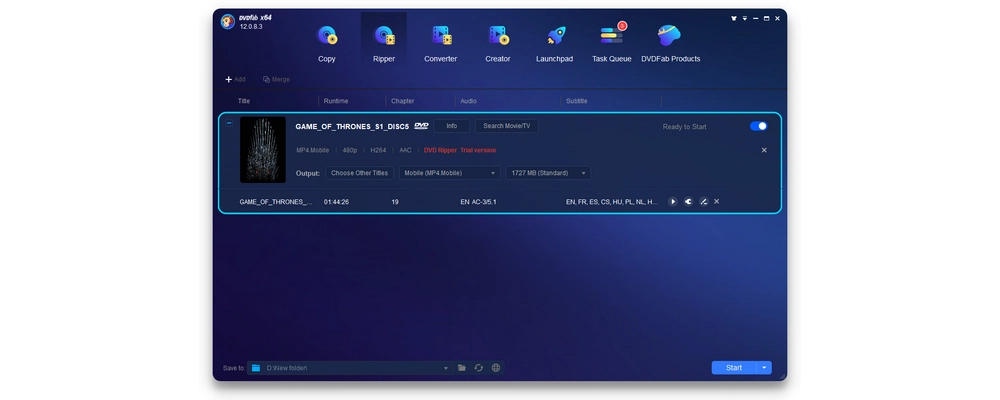1000x400 pixels.
Task: Click the Task Queue notification badge
Action: (x=622, y=26)
